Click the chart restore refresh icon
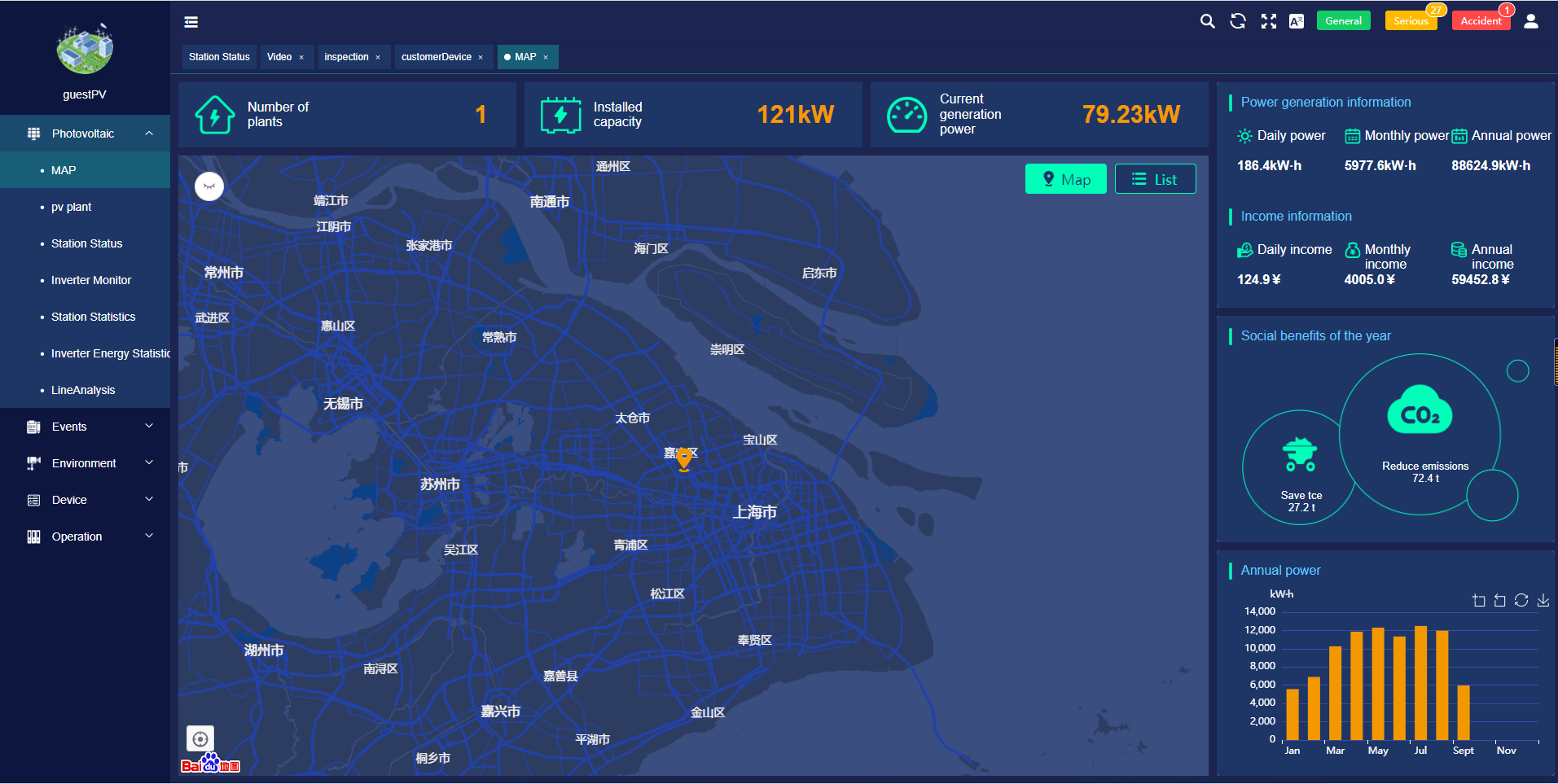Viewport: 1558px width, 784px height. click(x=1521, y=600)
